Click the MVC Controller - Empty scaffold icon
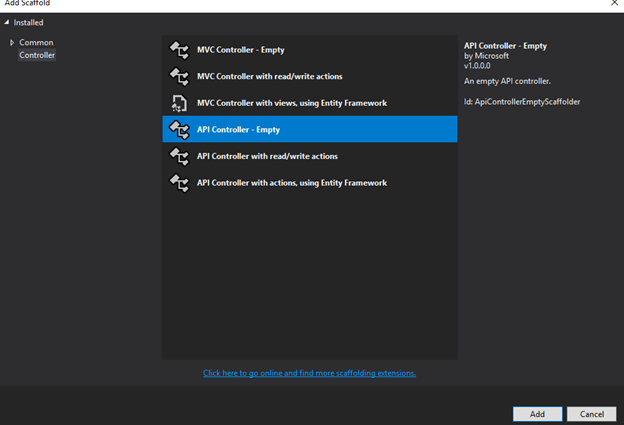This screenshot has width=624, height=425. 179,50
